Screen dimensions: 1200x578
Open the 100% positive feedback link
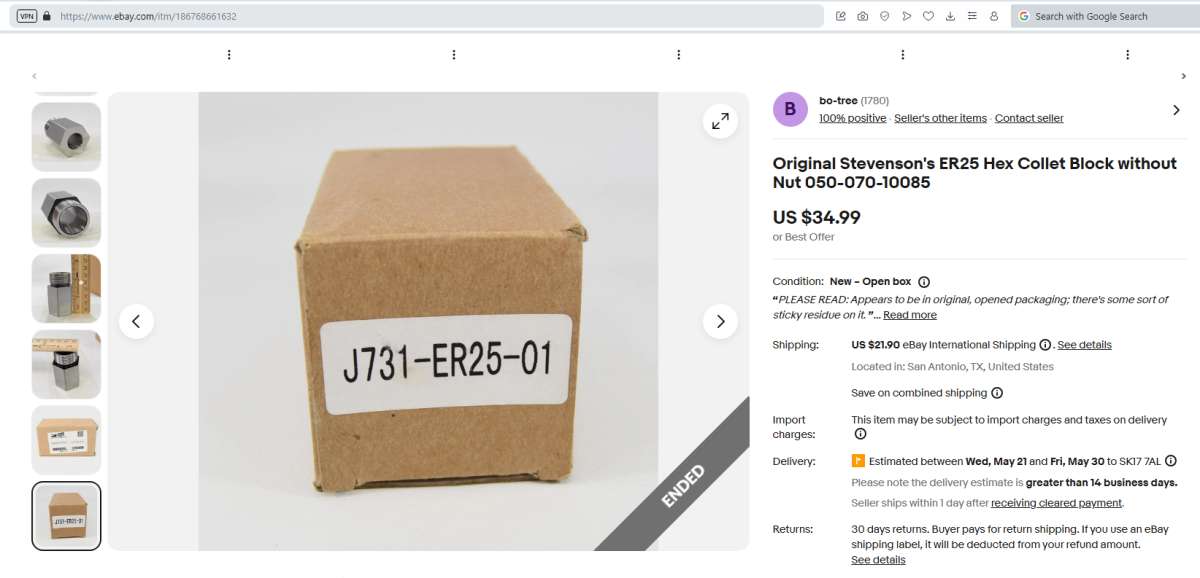tap(852, 118)
